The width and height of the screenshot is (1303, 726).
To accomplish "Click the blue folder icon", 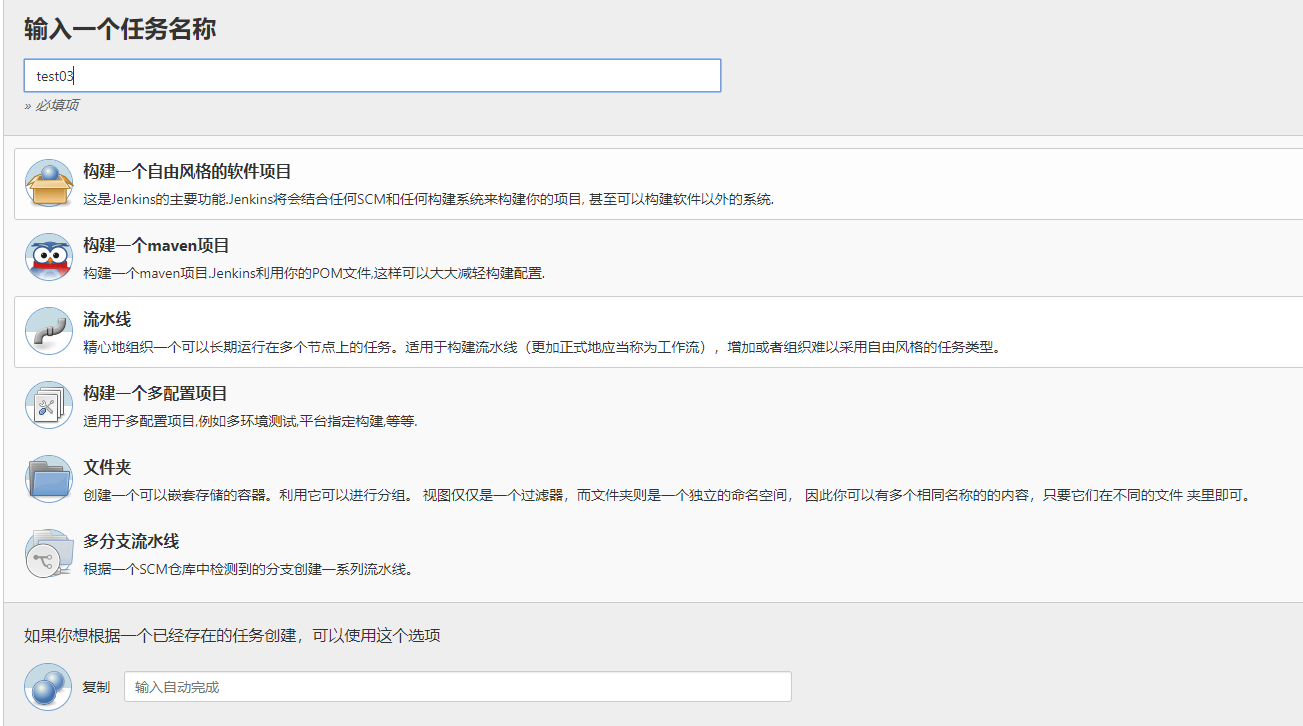I will point(48,479).
